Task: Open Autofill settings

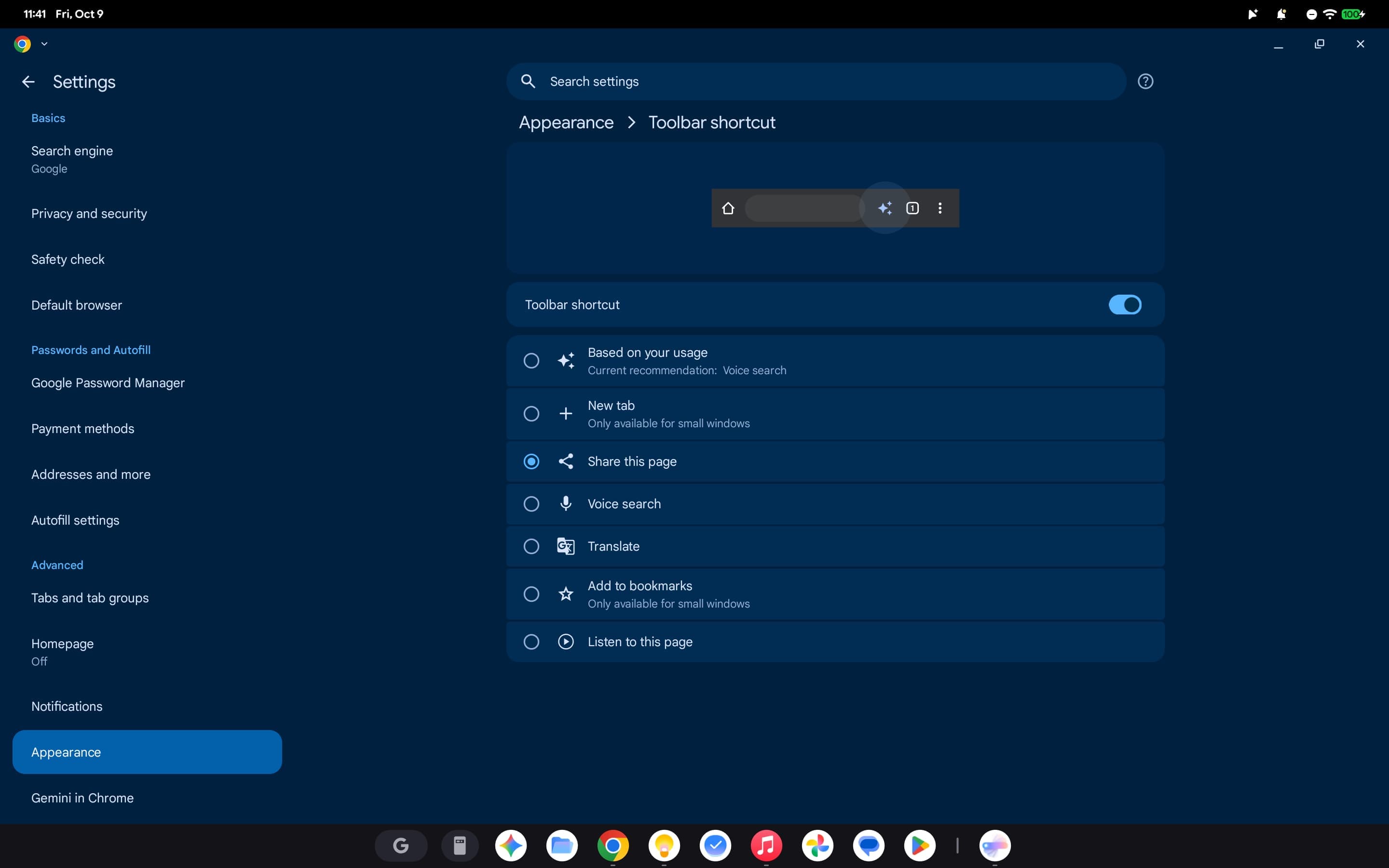Action: (x=147, y=520)
